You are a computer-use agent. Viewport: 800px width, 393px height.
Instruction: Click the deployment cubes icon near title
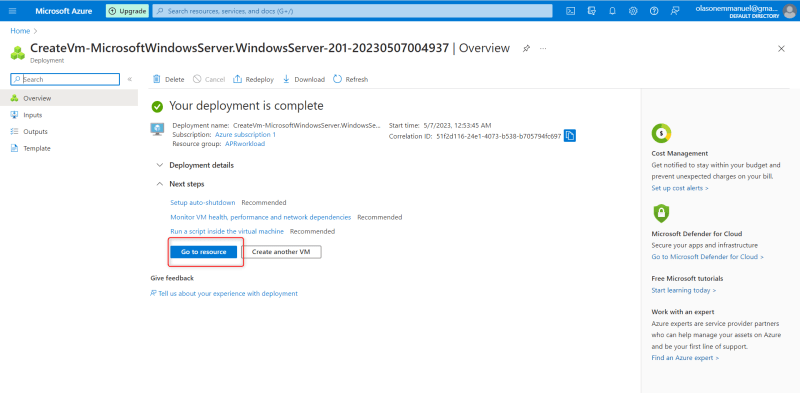tap(17, 53)
